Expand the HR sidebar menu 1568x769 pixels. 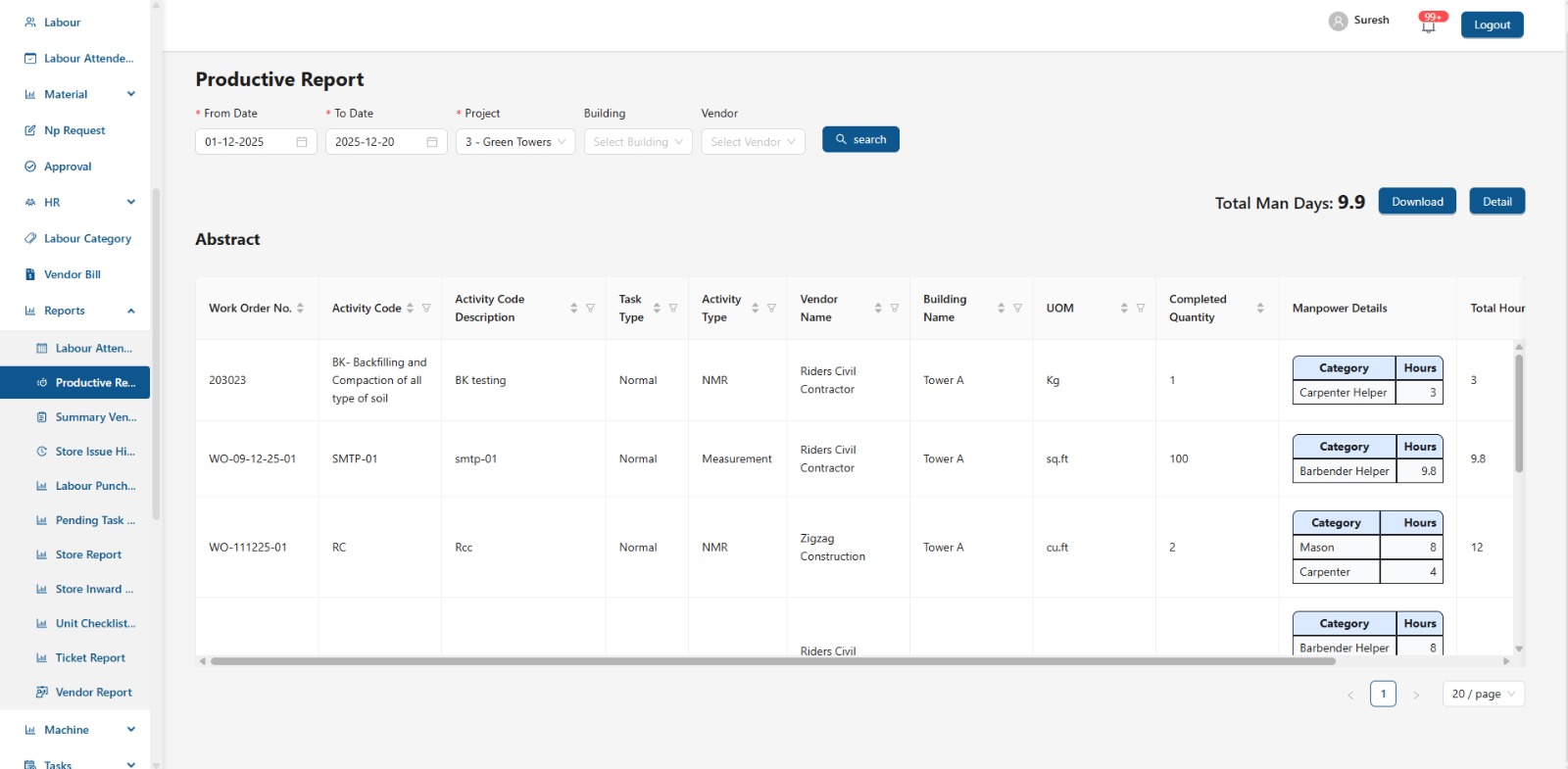[x=131, y=202]
